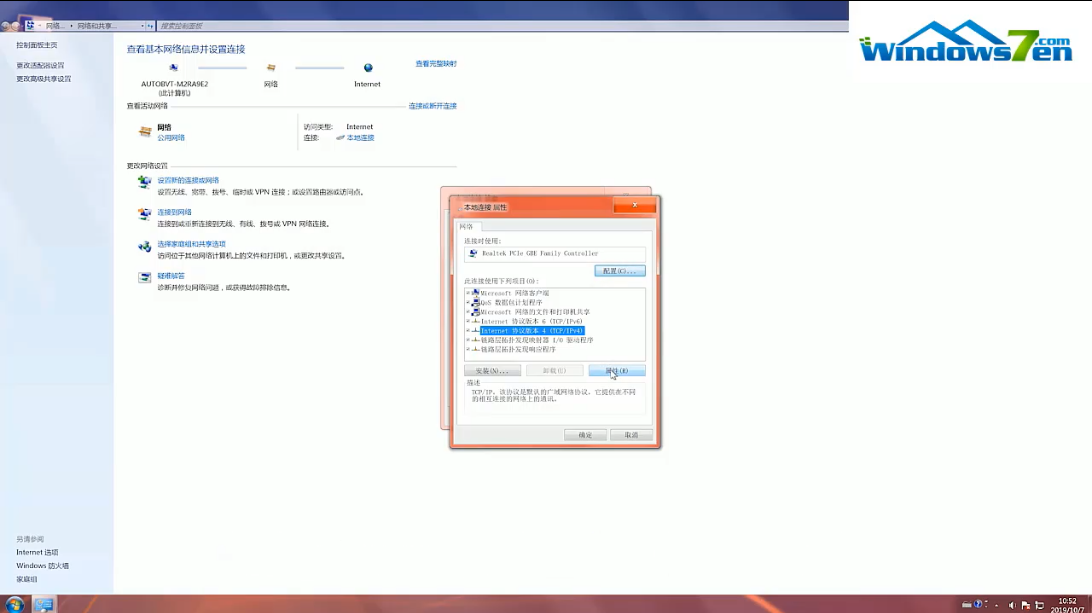Click the 属性(R) properties button
Viewport: 1092px width, 613px height.
tap(617, 370)
